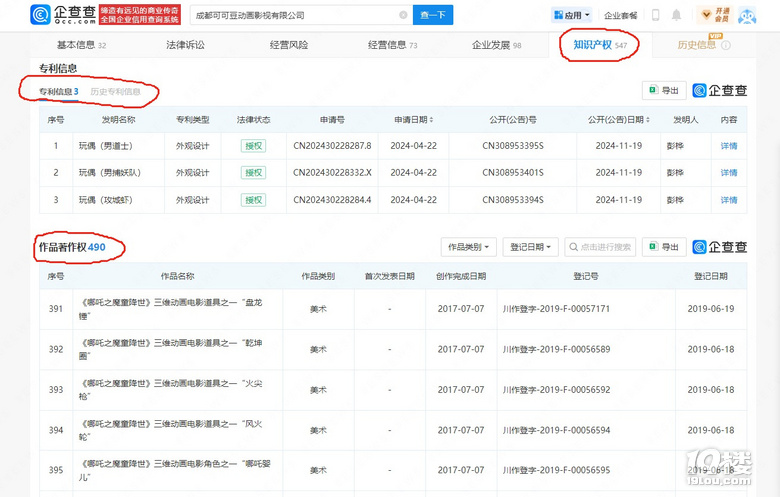Select publication number CN308953394S

(x=513, y=200)
